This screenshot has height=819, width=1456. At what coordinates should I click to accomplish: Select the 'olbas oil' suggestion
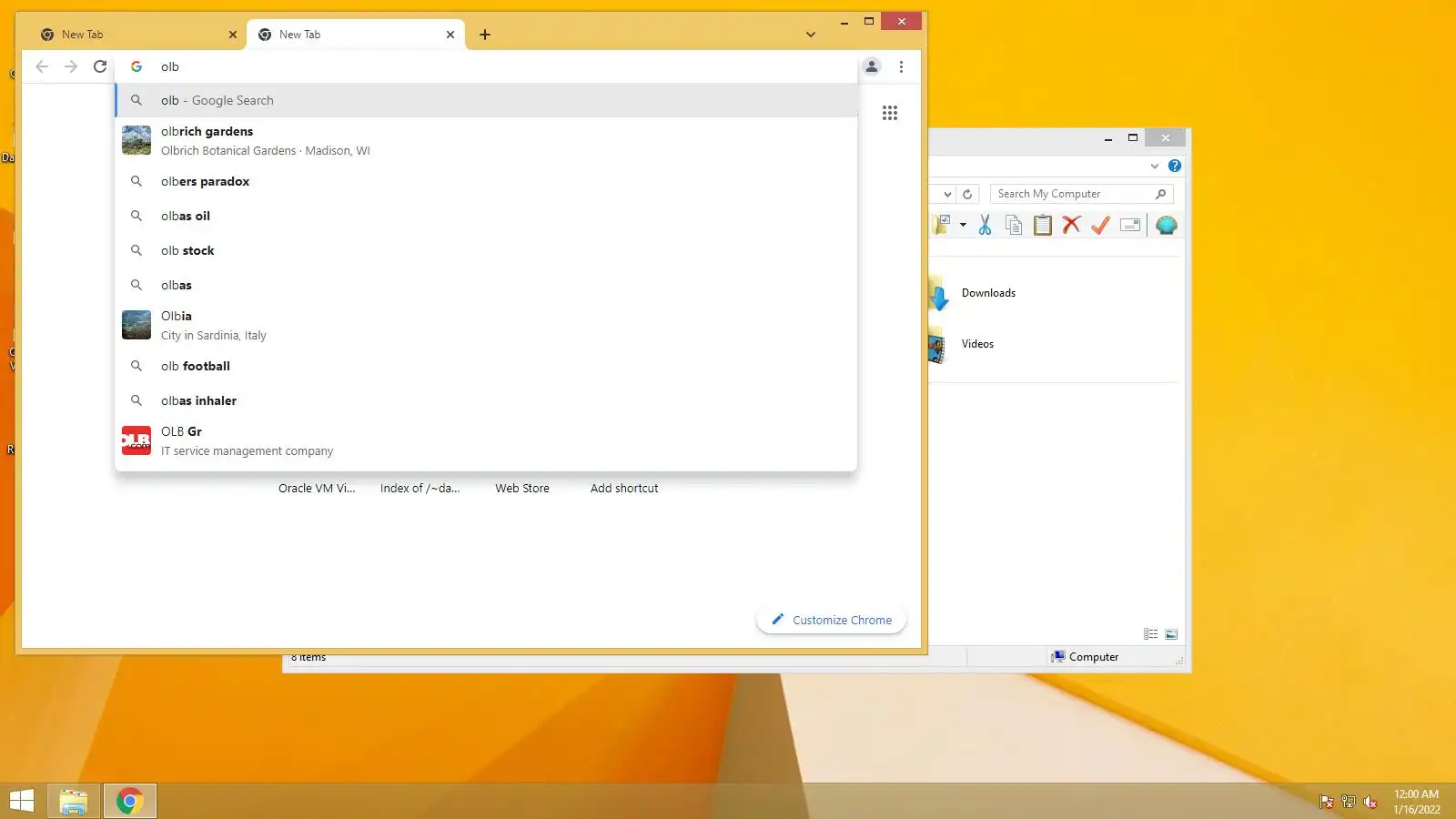487,216
